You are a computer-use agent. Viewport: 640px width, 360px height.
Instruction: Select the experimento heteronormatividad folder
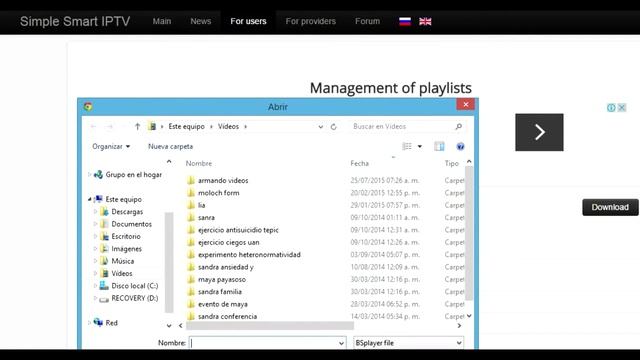[x=249, y=255]
